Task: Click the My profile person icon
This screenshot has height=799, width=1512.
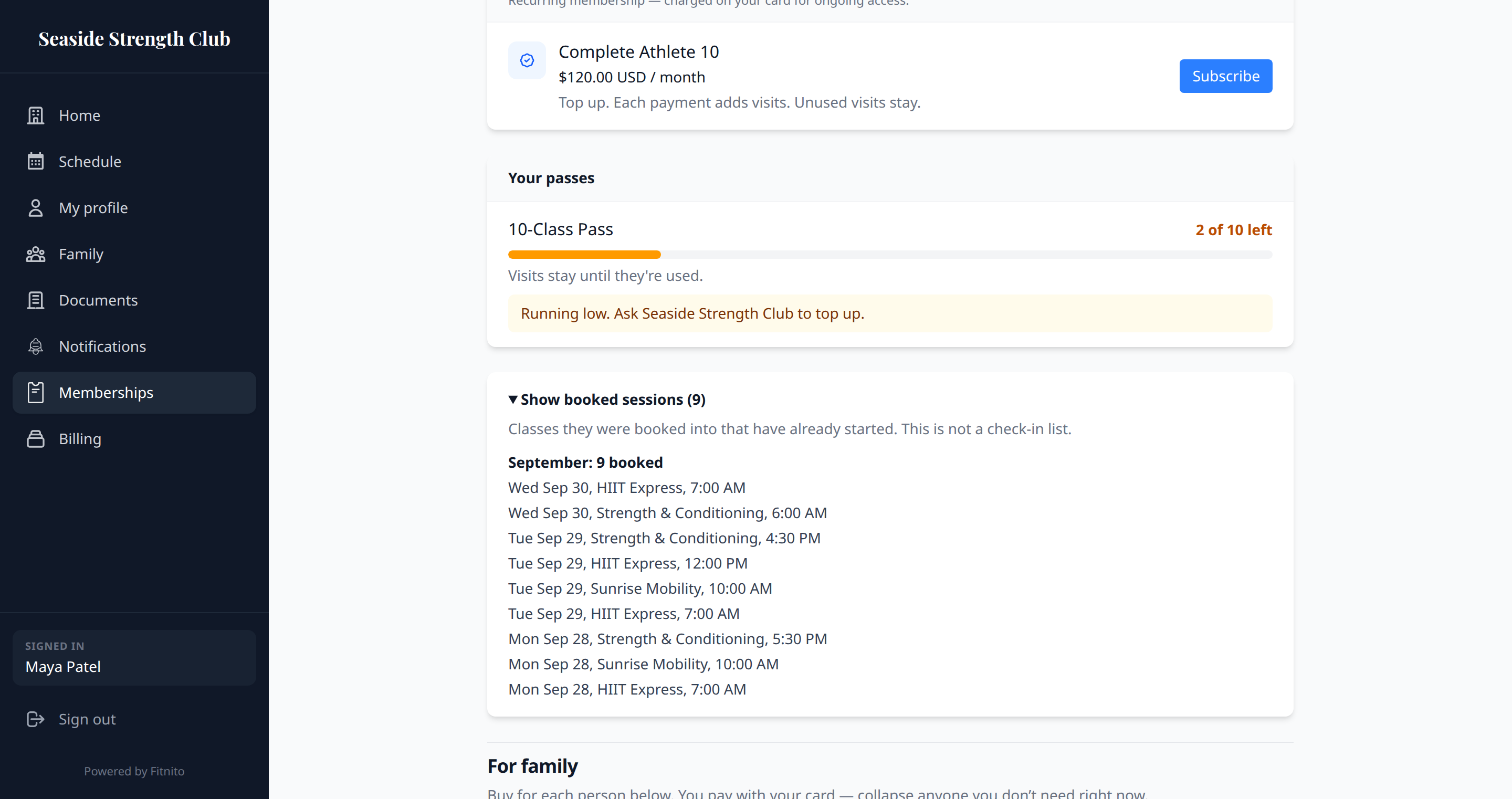Action: tap(36, 208)
